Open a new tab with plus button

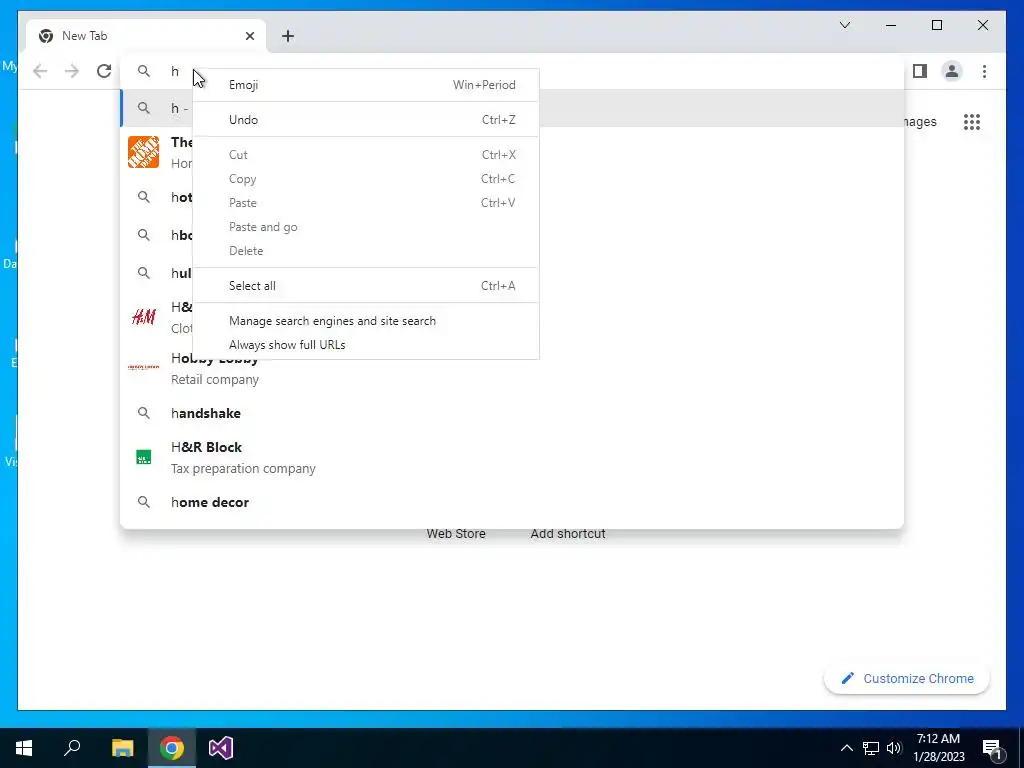tap(288, 36)
